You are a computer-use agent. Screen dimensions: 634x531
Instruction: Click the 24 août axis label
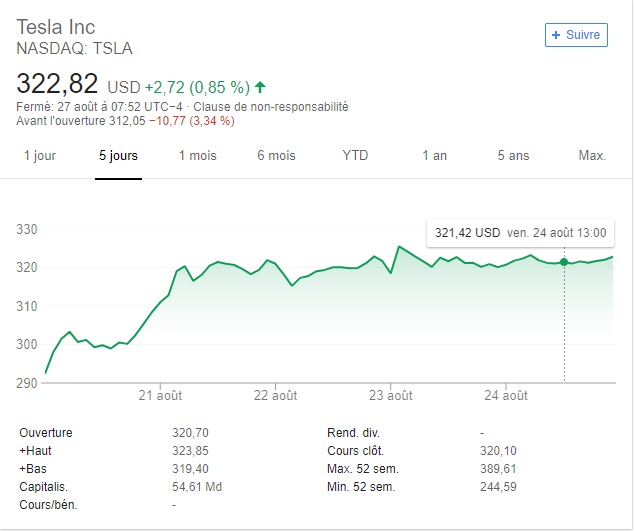click(x=506, y=395)
